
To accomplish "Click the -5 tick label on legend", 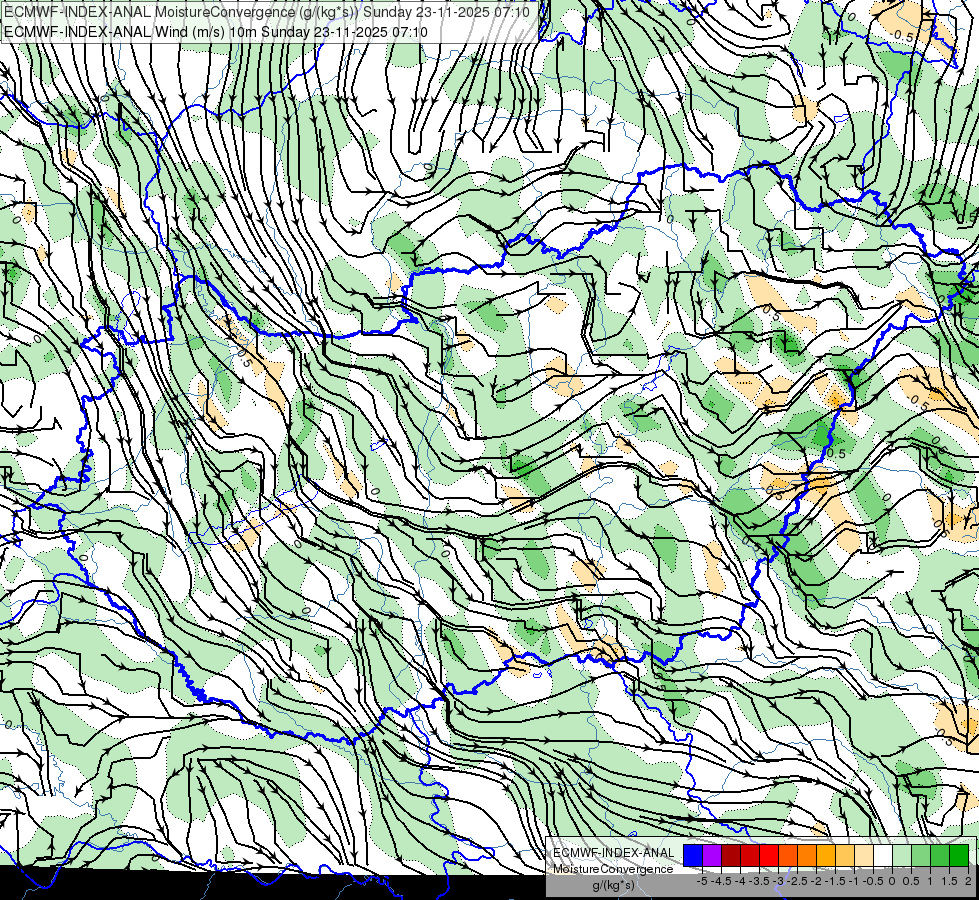I will pos(702,881).
